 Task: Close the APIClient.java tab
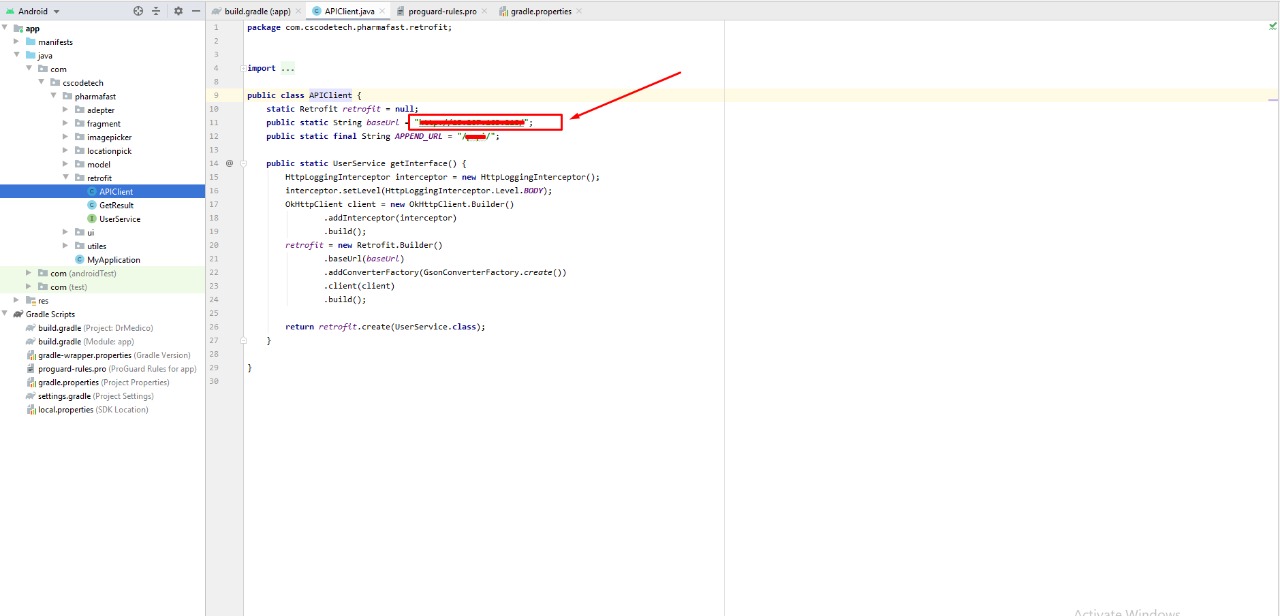[382, 11]
